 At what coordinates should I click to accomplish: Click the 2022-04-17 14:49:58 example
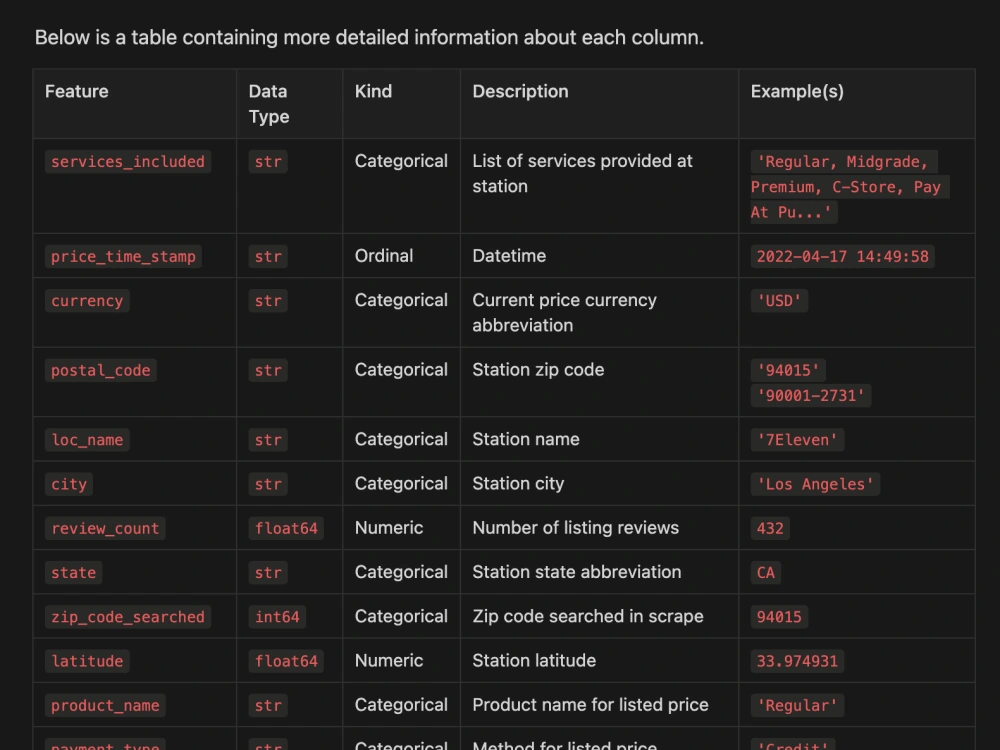click(842, 256)
